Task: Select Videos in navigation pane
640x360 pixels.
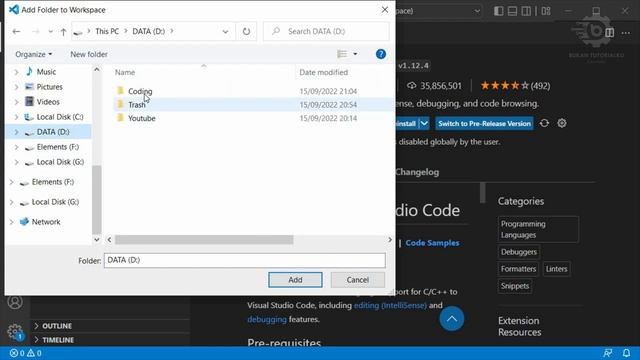Action: (48, 102)
